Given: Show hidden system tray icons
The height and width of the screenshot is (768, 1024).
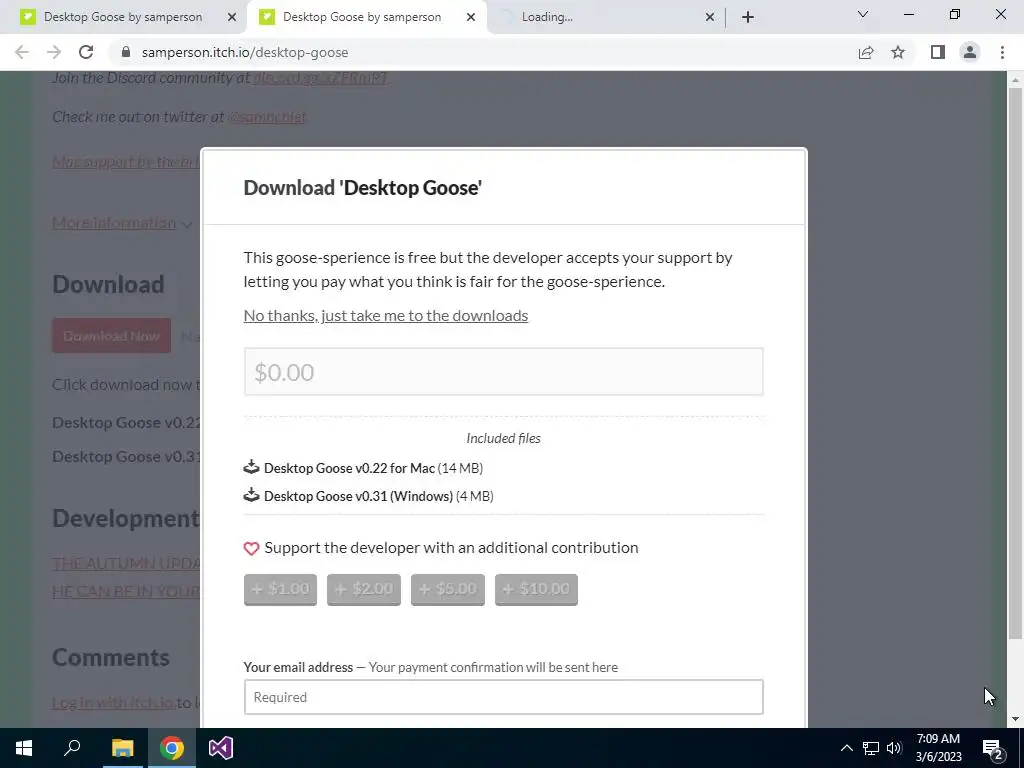Looking at the screenshot, I should pos(846,748).
